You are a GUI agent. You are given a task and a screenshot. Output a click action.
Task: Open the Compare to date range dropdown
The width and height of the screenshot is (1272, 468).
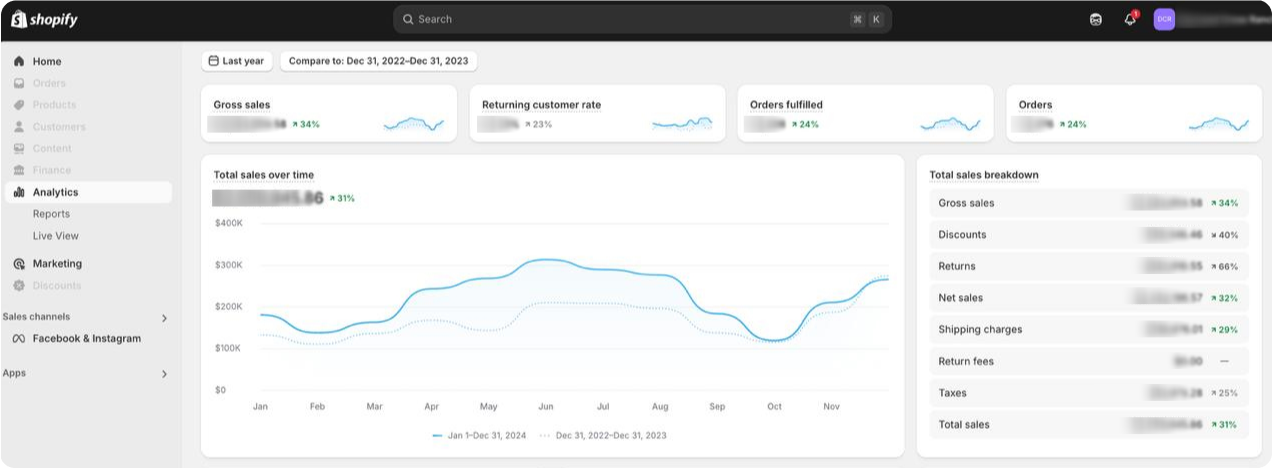coord(378,61)
